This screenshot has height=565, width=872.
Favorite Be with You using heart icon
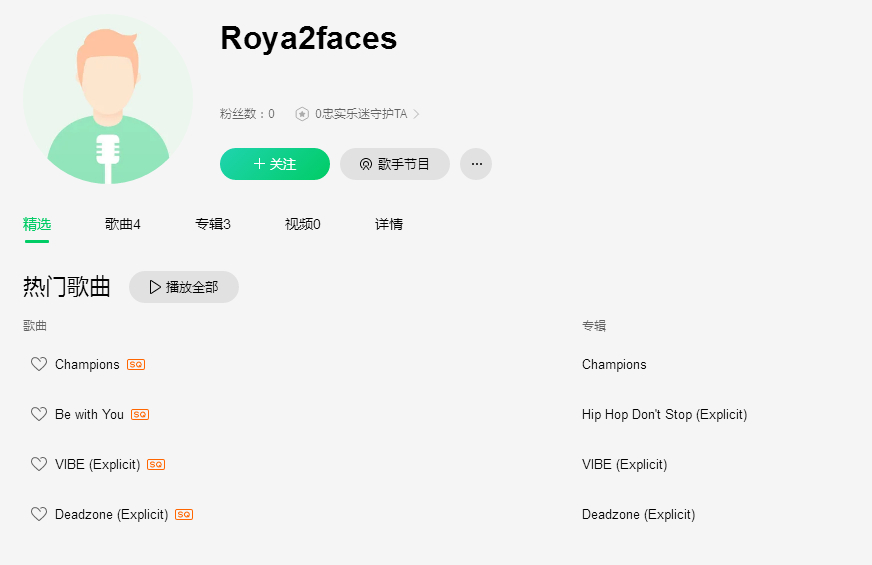[39, 414]
